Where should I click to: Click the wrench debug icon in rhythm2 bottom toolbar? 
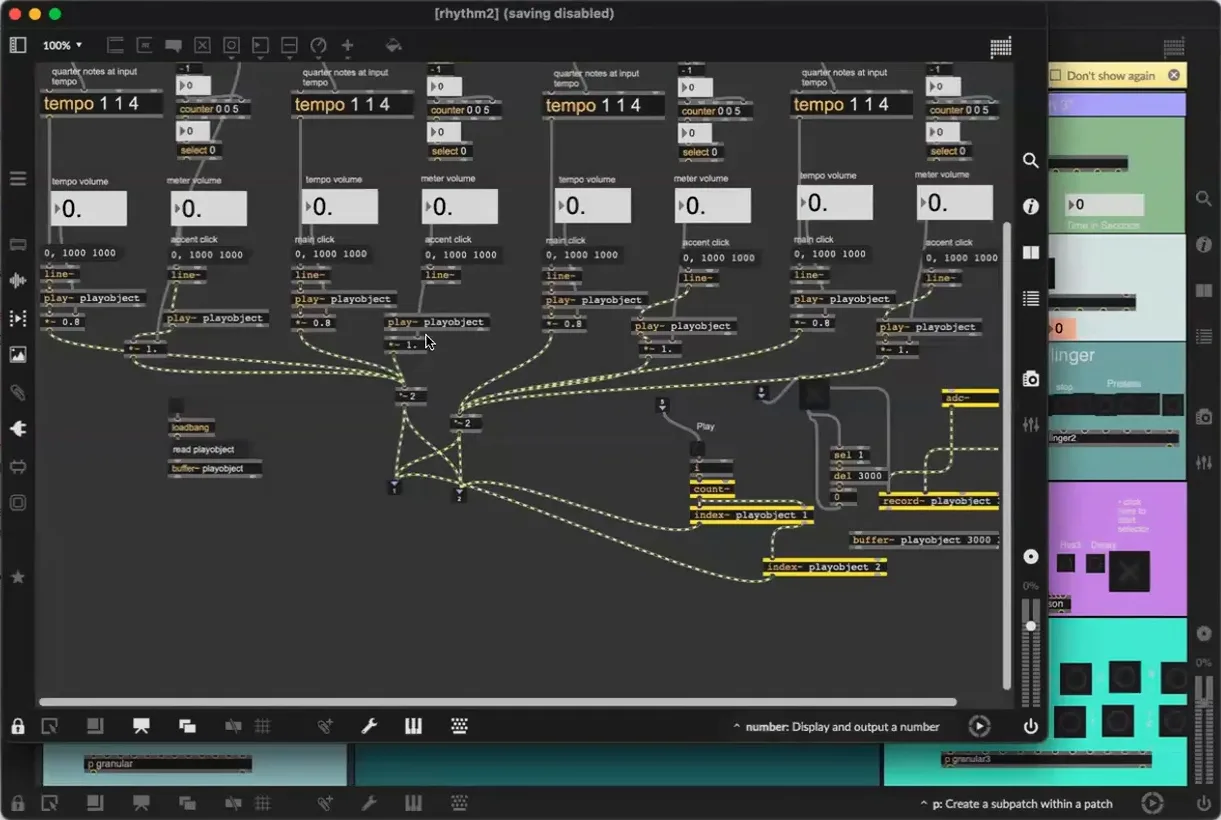click(369, 726)
